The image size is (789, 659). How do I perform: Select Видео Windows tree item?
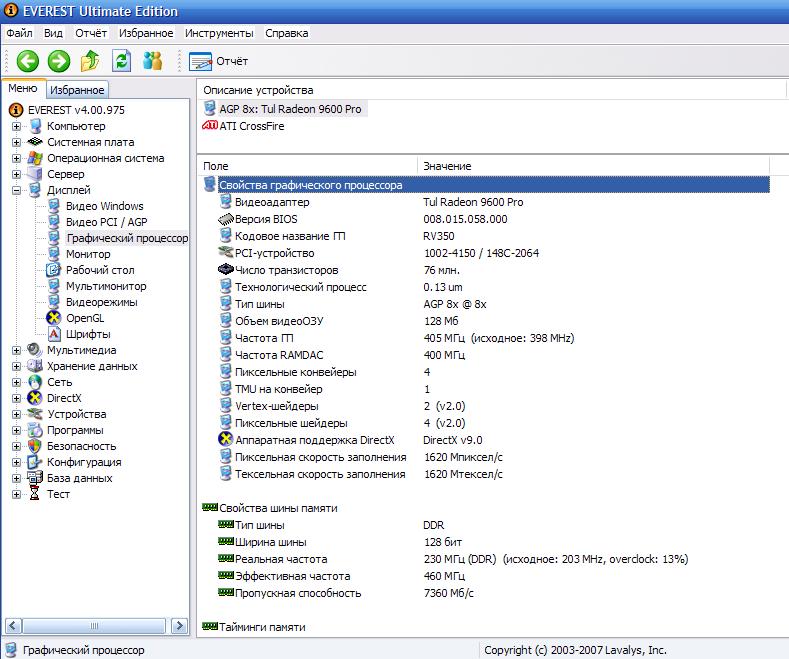pyautogui.click(x=104, y=206)
